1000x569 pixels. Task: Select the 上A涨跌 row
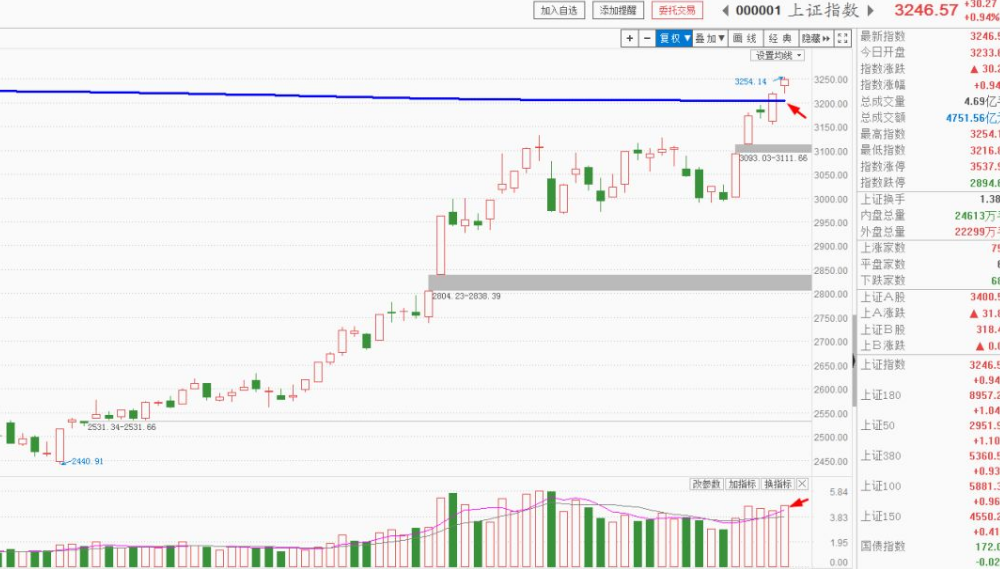click(x=929, y=313)
